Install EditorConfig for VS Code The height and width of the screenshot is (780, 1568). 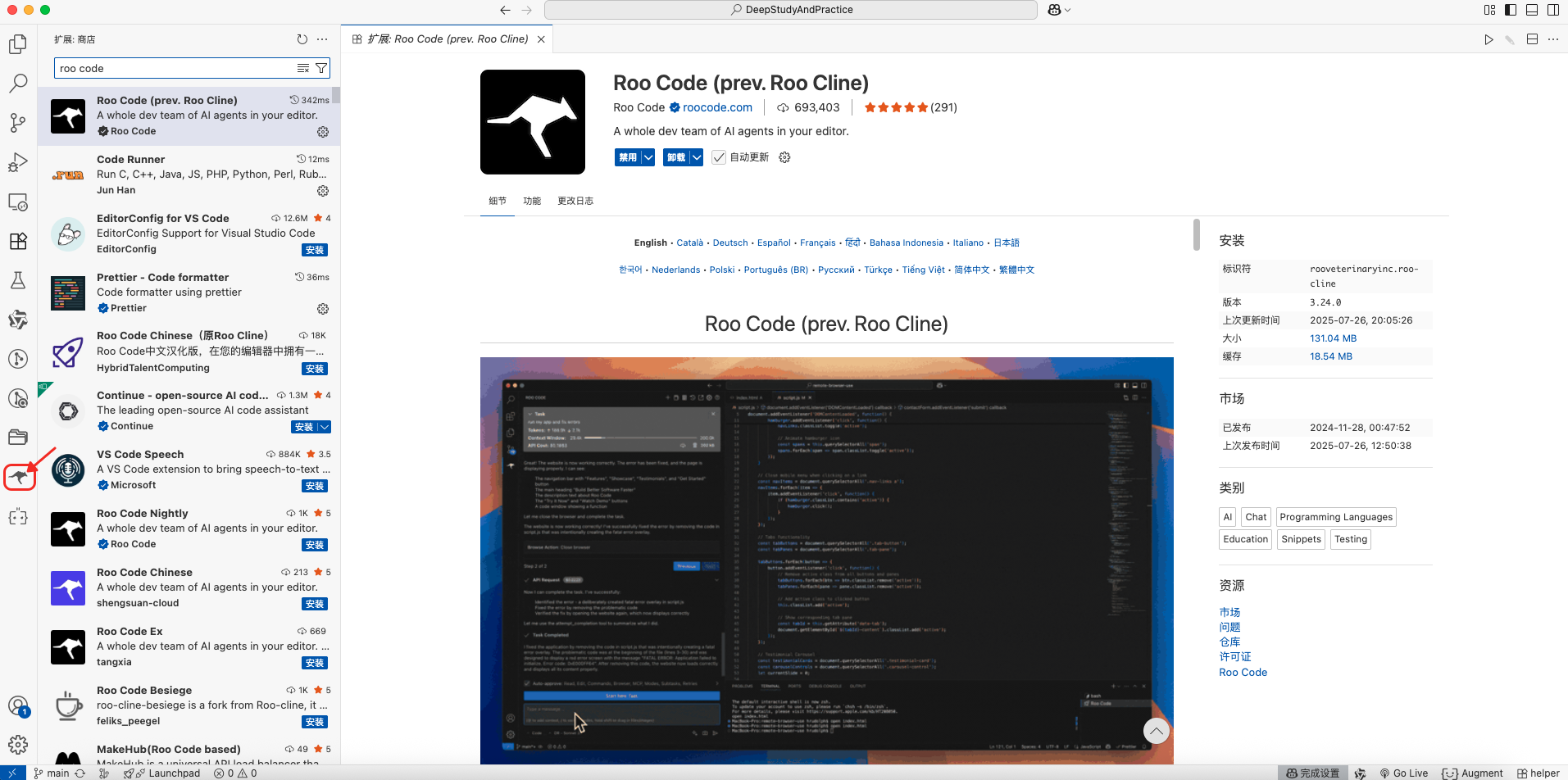point(315,250)
